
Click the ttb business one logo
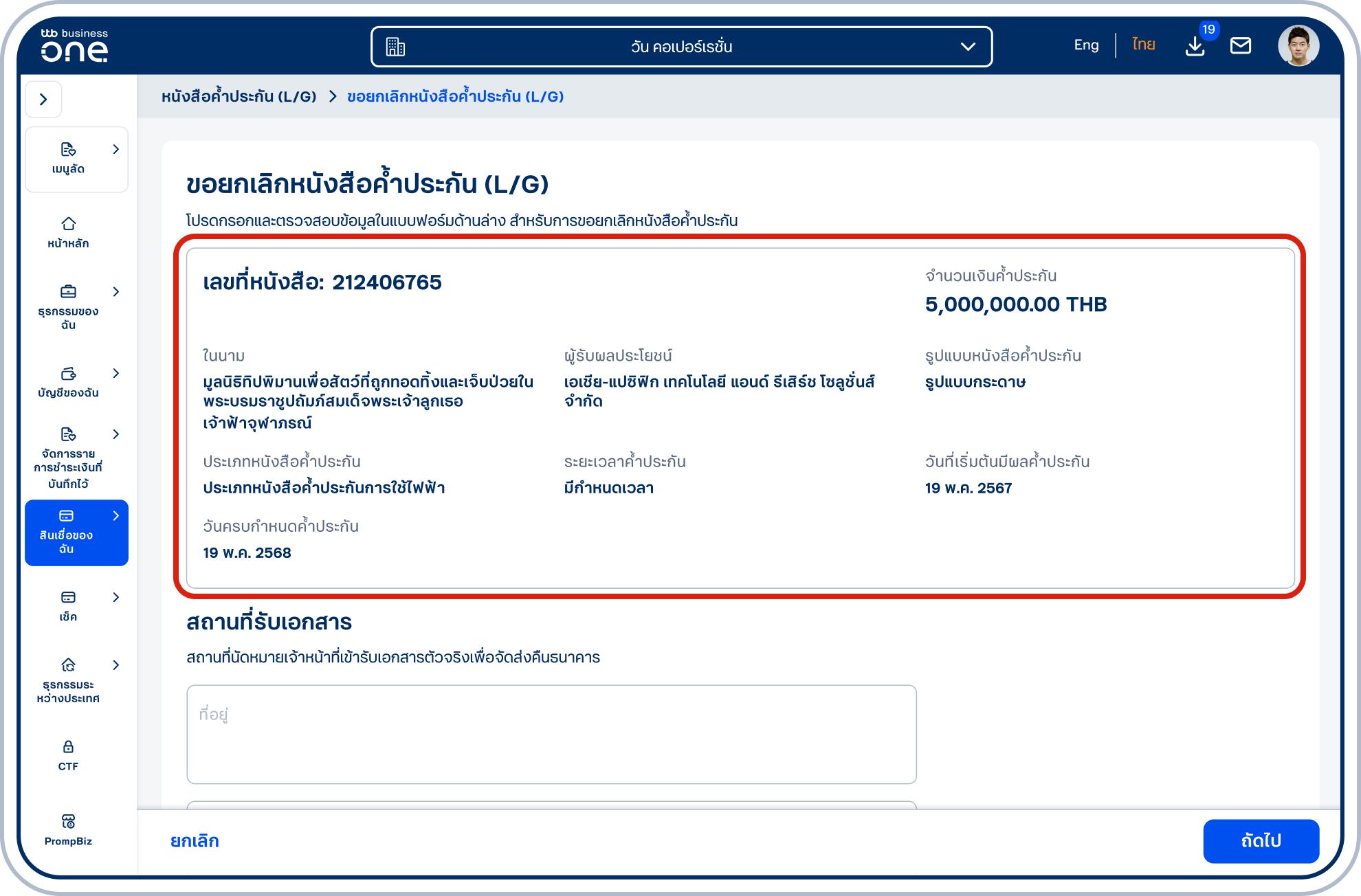[x=74, y=45]
